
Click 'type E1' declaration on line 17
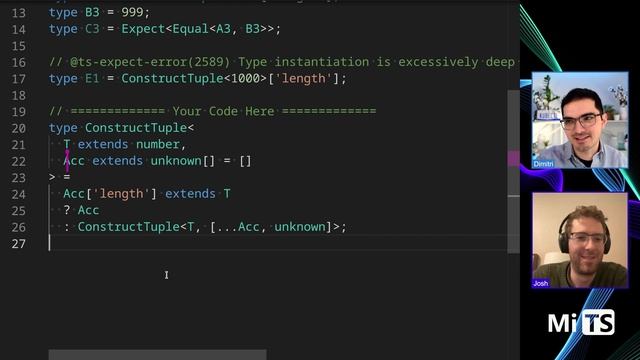74,78
